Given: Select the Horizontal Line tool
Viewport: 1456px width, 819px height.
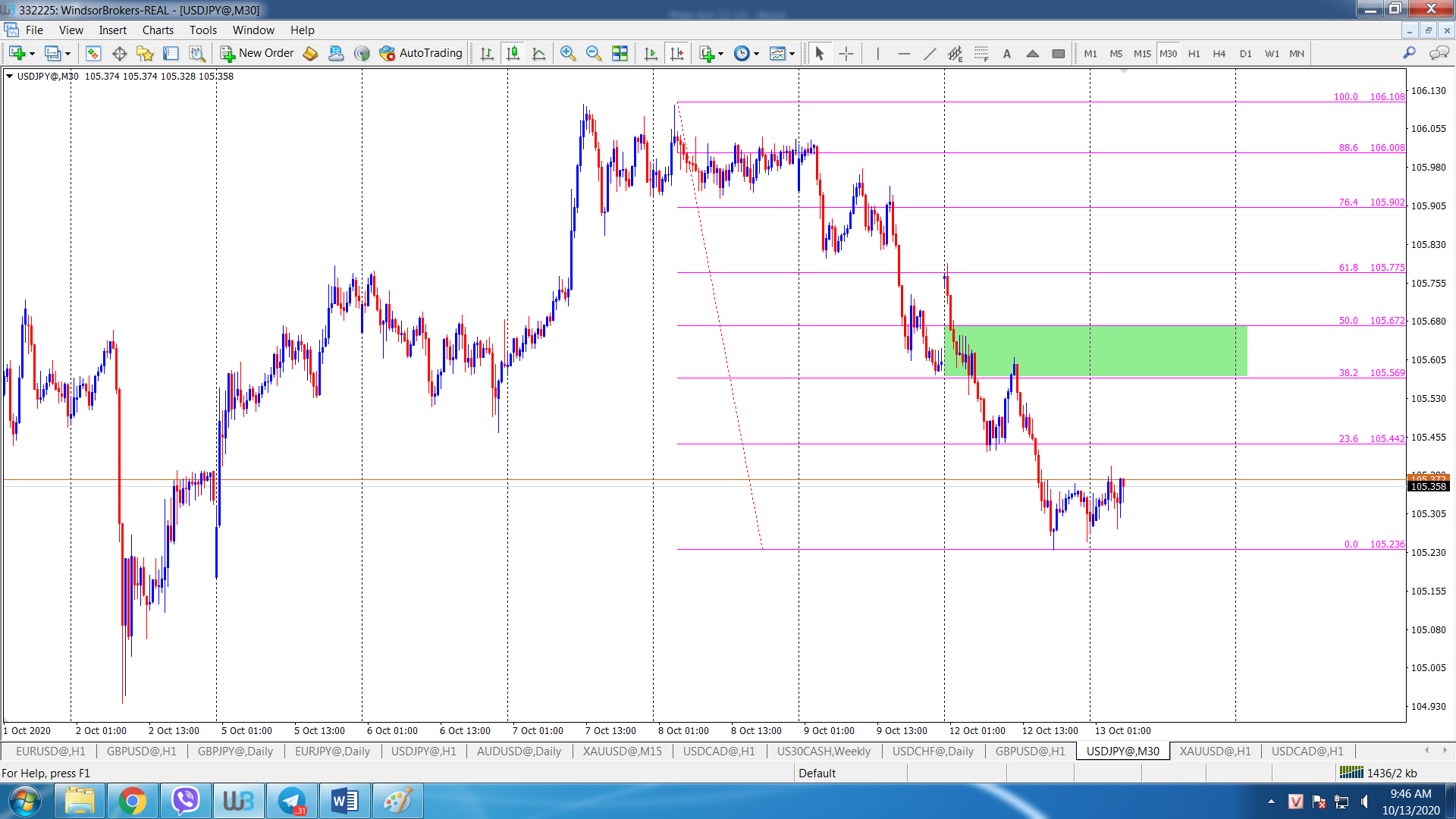Looking at the screenshot, I should pyautogui.click(x=904, y=53).
